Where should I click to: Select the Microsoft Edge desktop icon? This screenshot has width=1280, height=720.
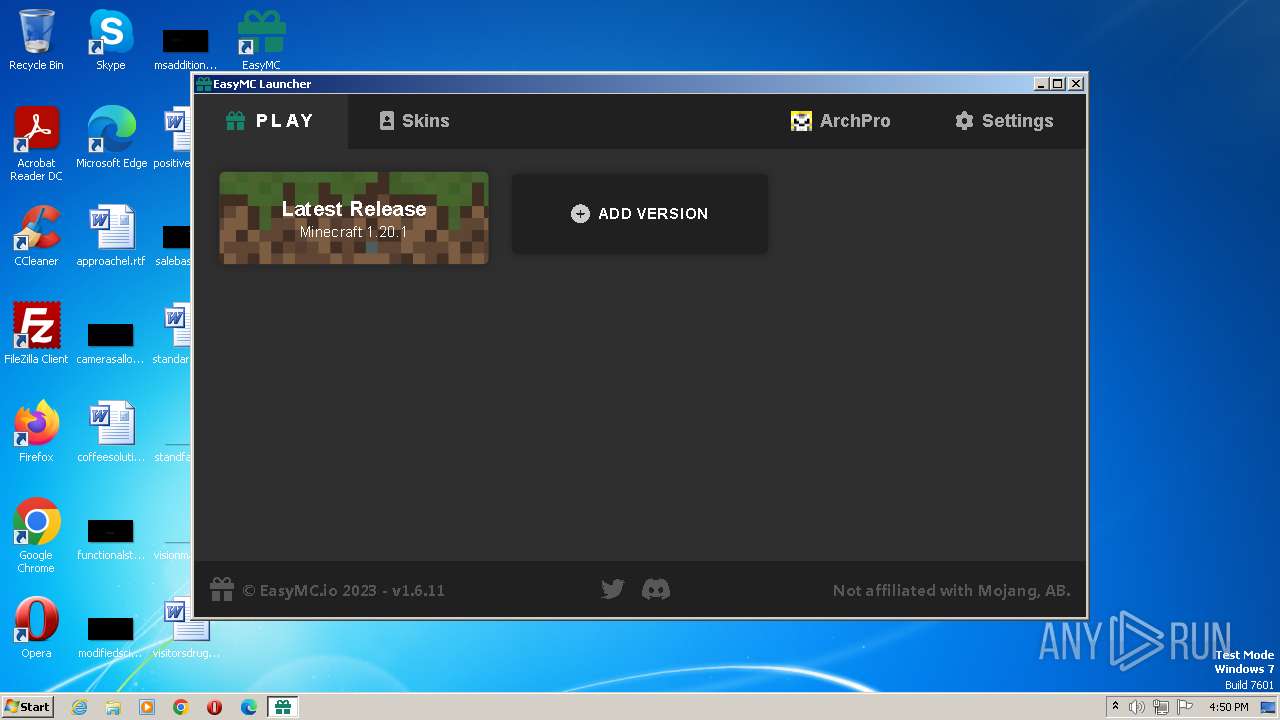111,139
